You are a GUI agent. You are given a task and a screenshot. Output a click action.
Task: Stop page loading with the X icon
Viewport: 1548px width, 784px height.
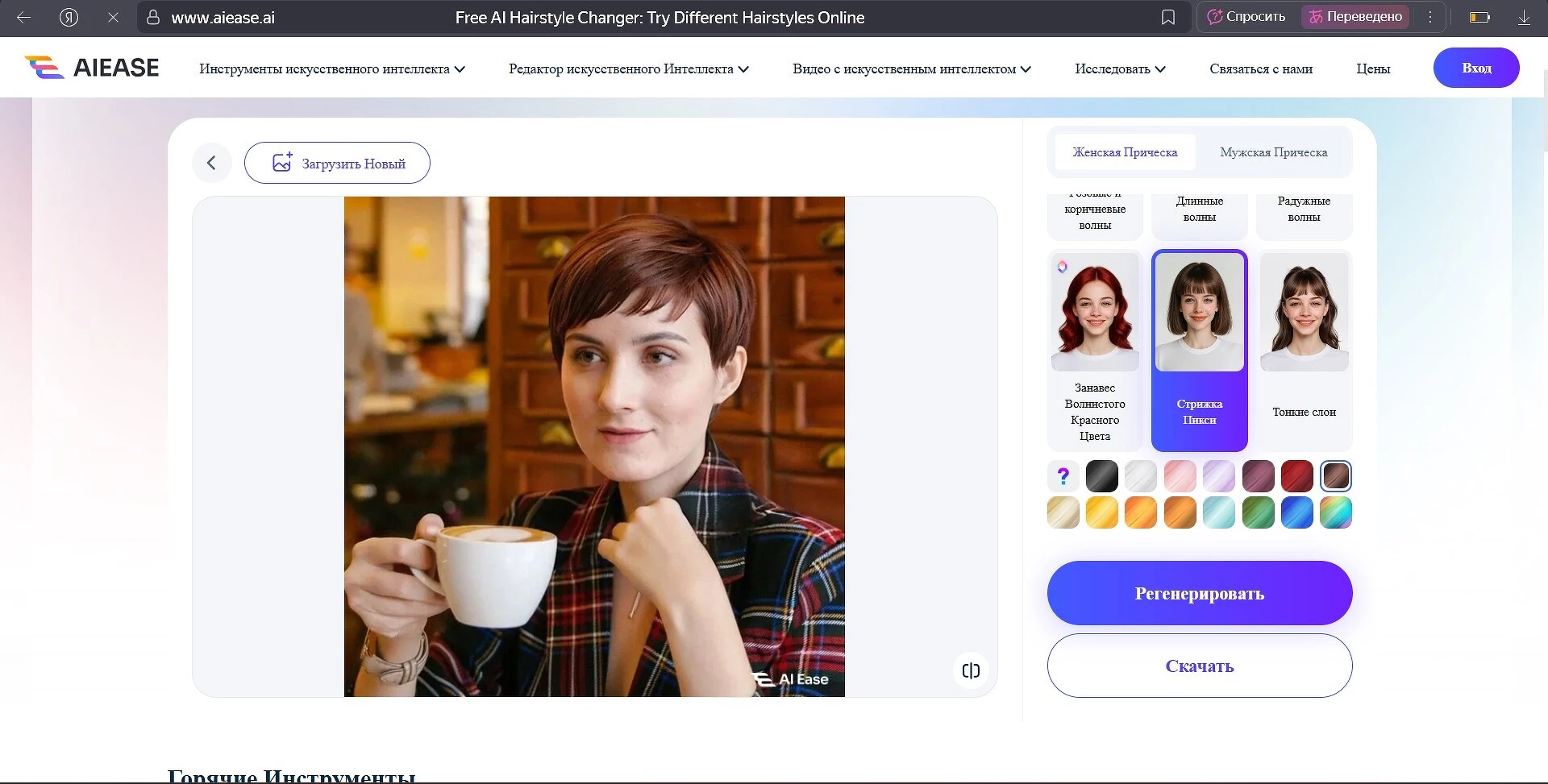tap(113, 17)
